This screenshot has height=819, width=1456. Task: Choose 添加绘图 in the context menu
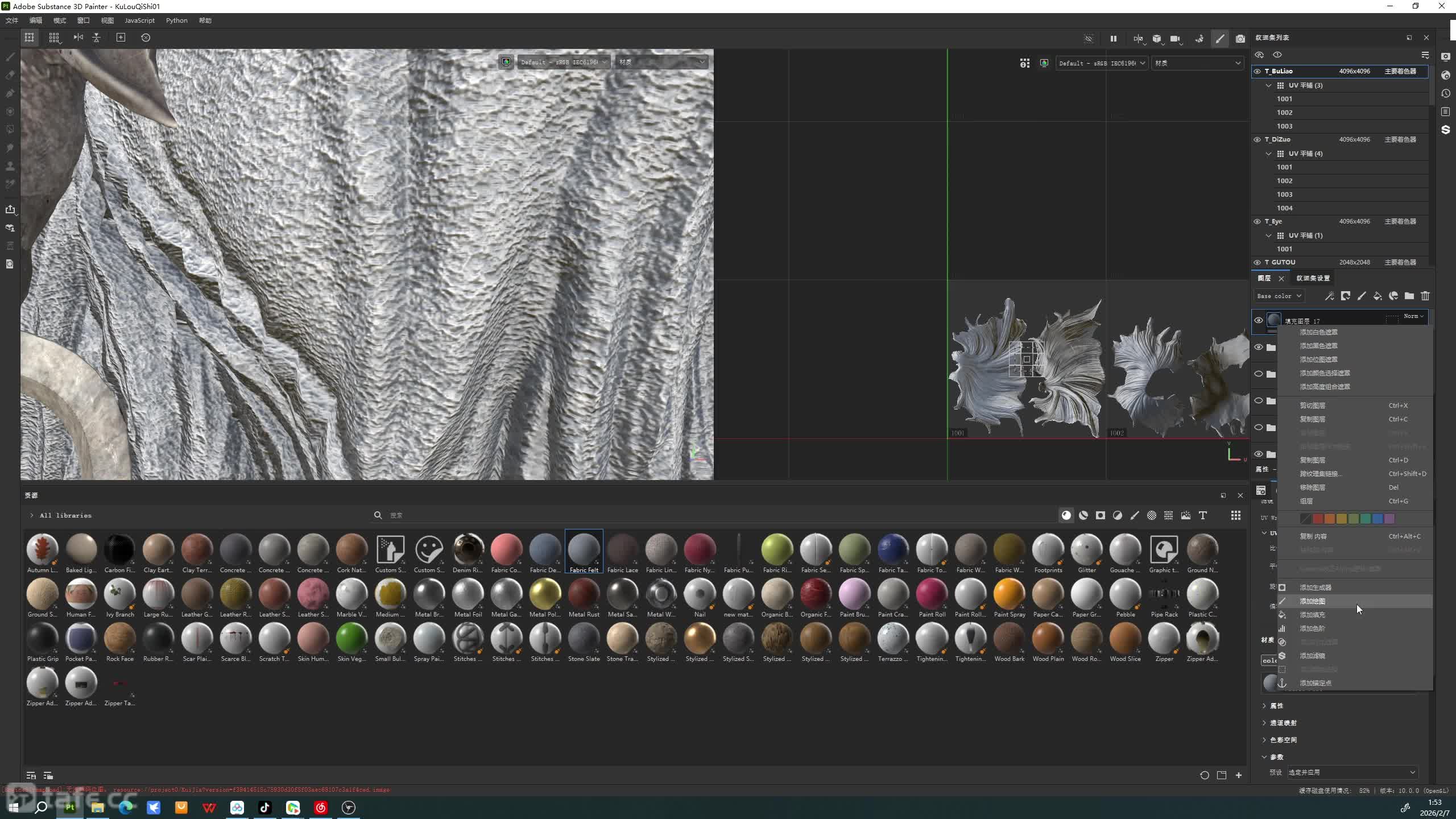click(1313, 601)
